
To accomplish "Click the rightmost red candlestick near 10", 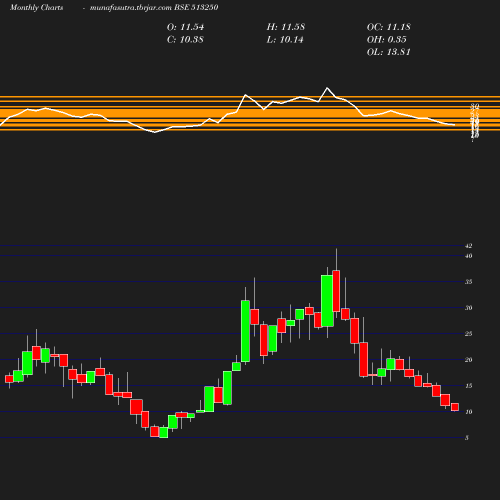I will click(x=455, y=407).
